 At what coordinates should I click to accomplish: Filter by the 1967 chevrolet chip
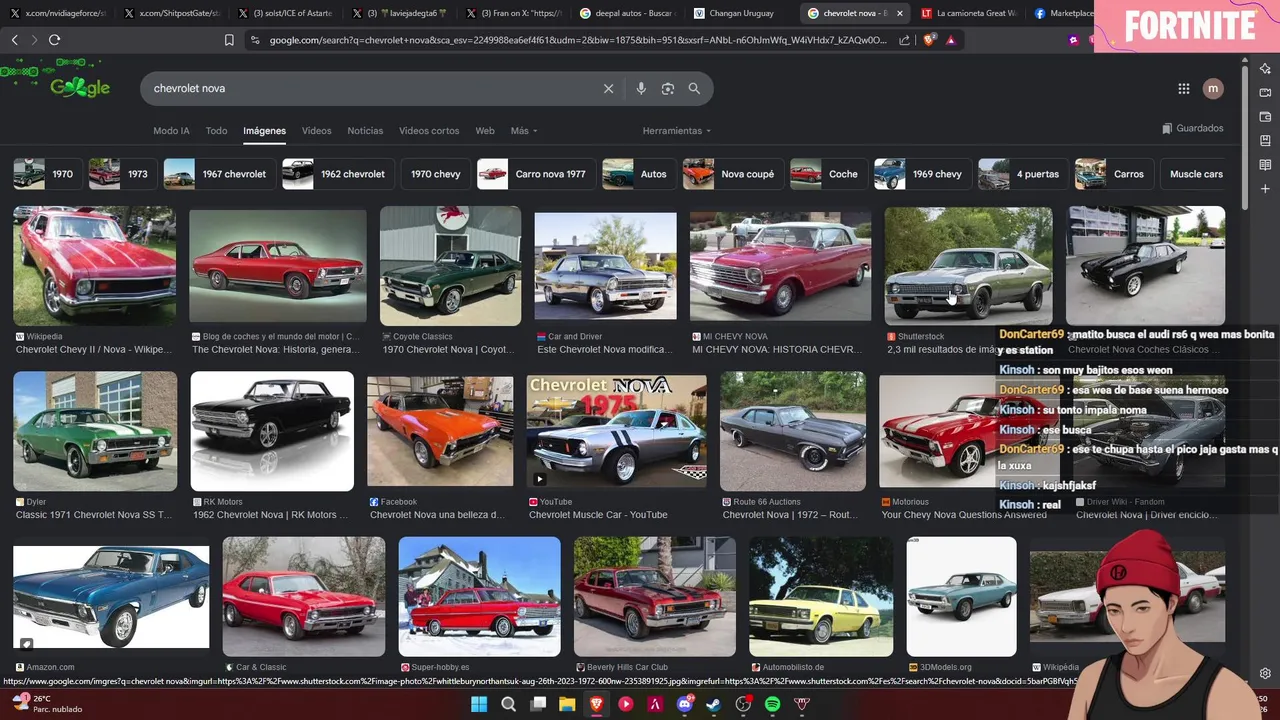[x=218, y=174]
